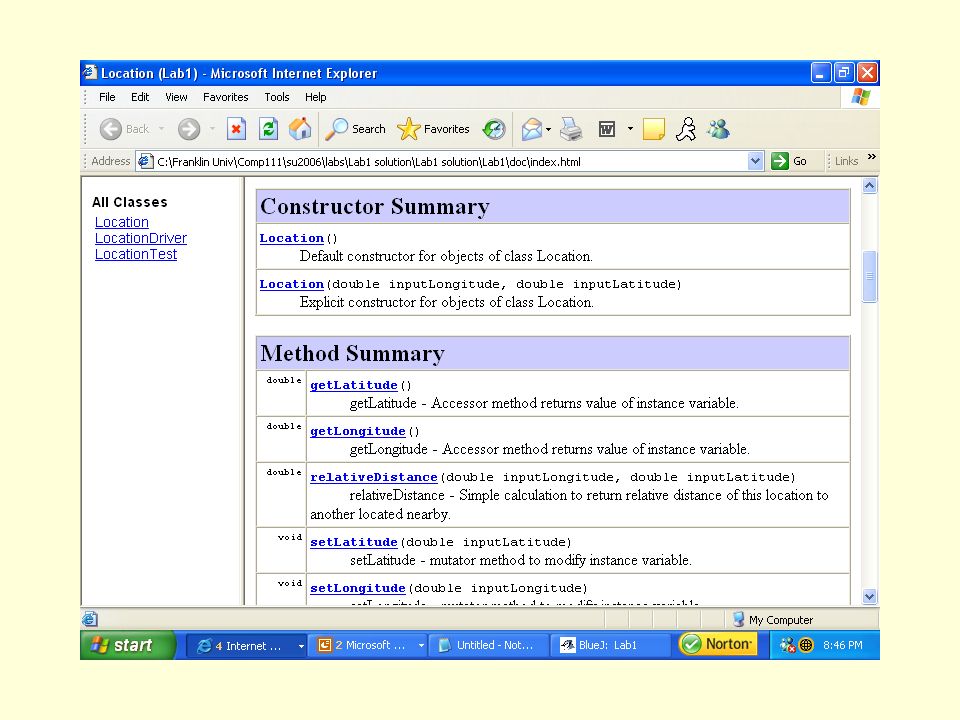The image size is (960, 720).
Task: Open dropdown arrow next to Back button
Action: coord(162,129)
